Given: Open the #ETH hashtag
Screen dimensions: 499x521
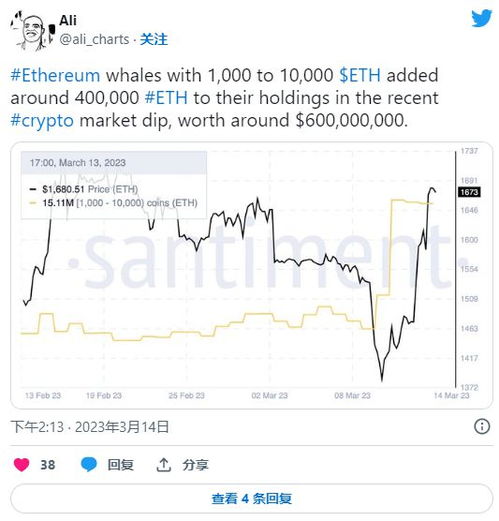Looking at the screenshot, I should [166, 98].
